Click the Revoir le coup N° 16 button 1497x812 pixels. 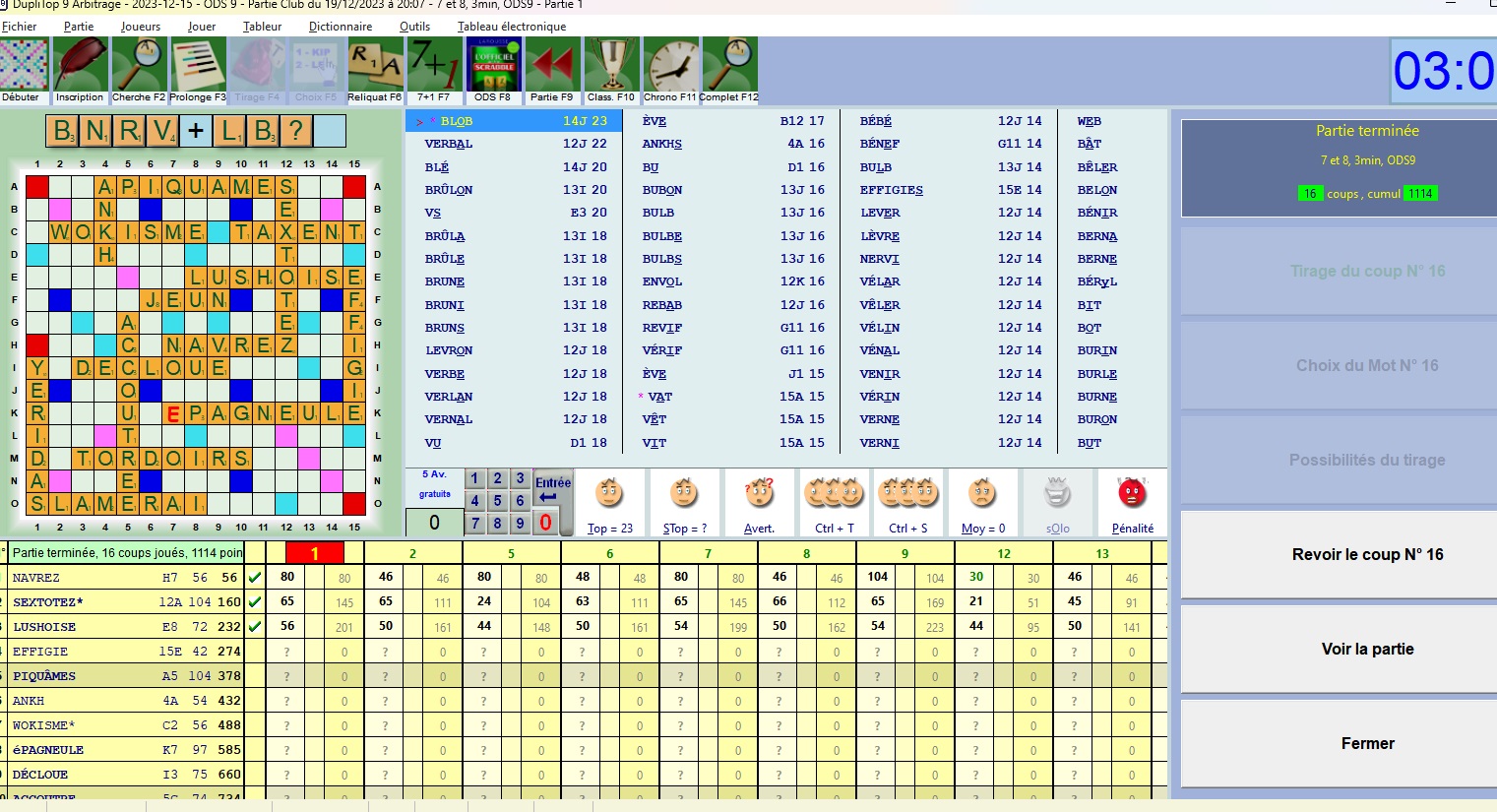click(1367, 554)
